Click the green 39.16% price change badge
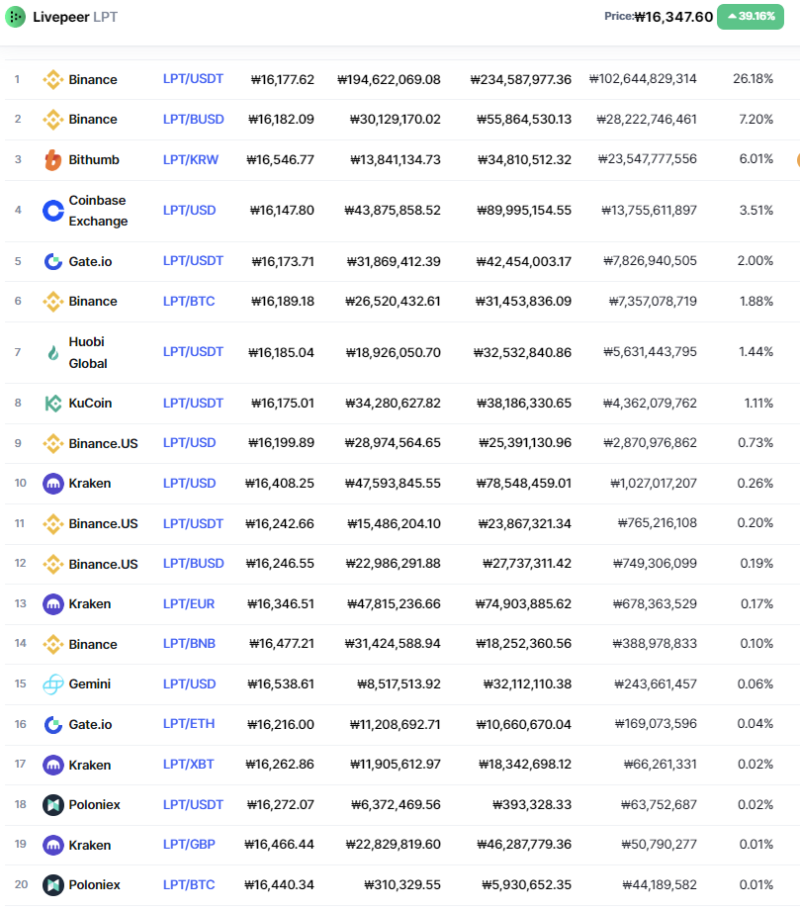Screen dimensions: 800x910 (750, 16)
